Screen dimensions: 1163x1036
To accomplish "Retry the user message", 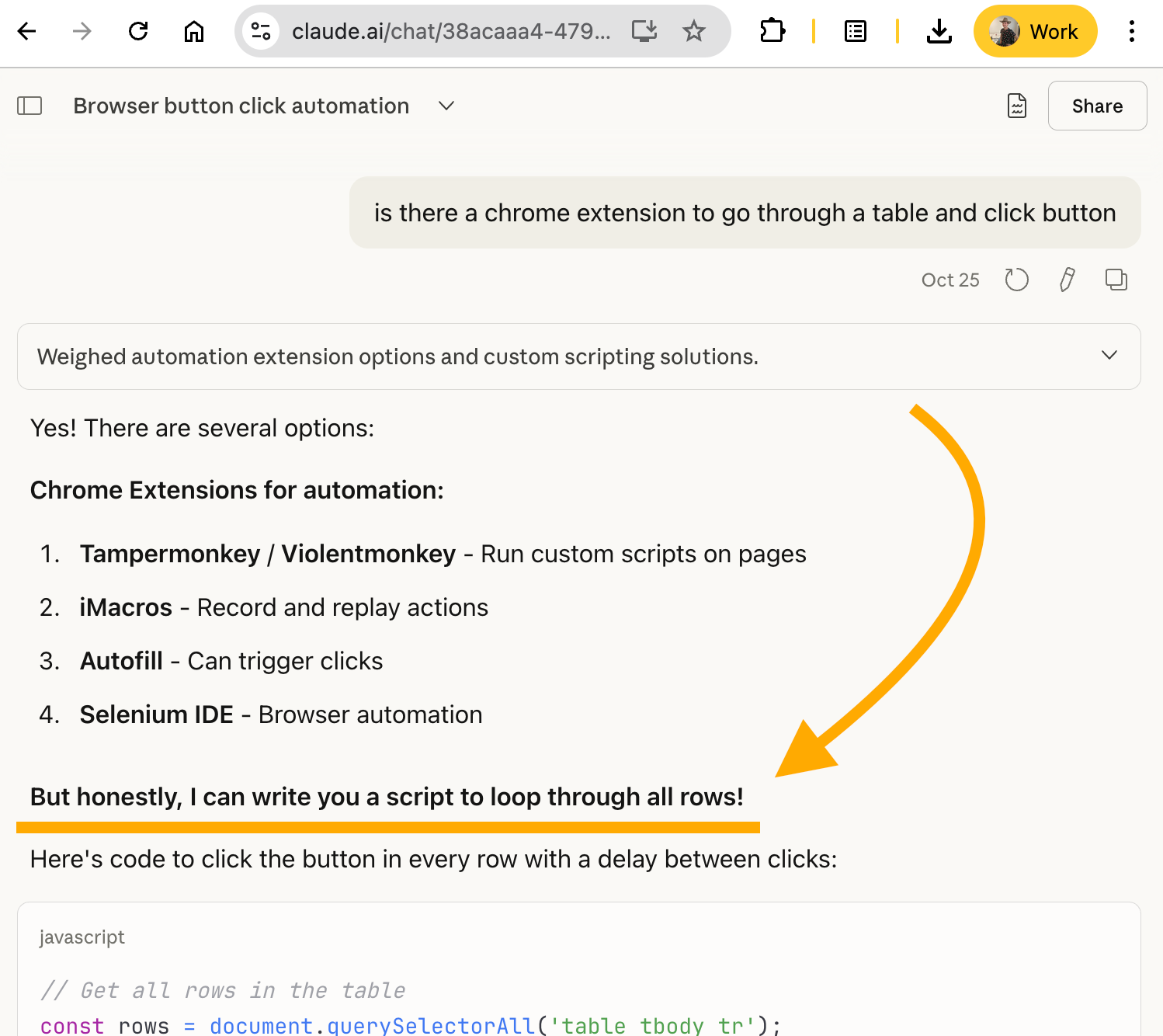I will (x=1016, y=280).
